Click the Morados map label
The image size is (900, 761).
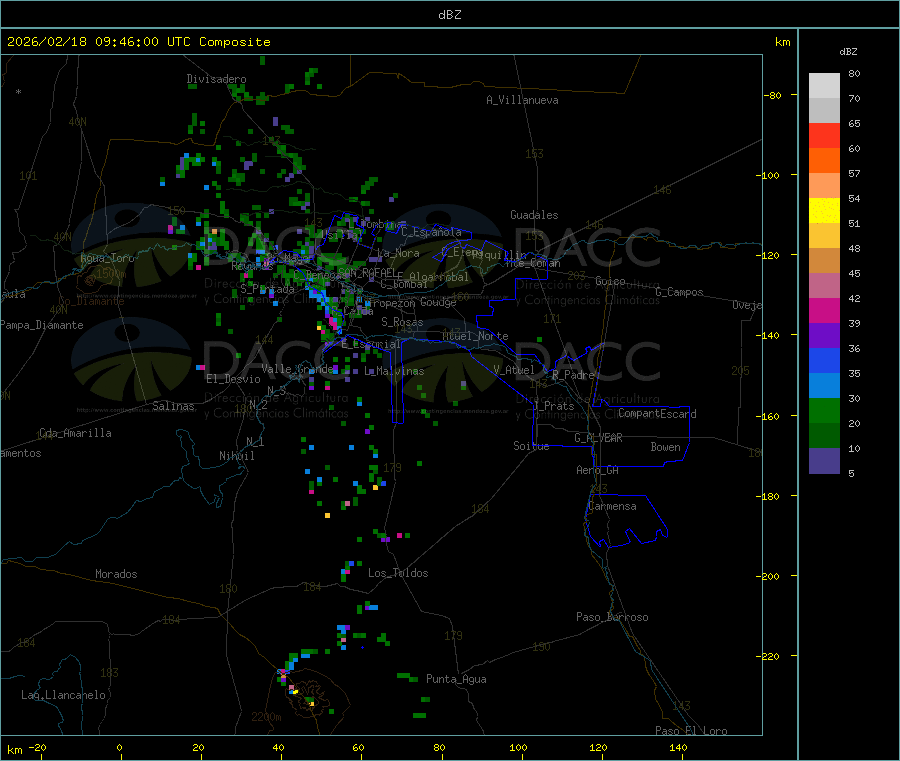[x=116, y=574]
